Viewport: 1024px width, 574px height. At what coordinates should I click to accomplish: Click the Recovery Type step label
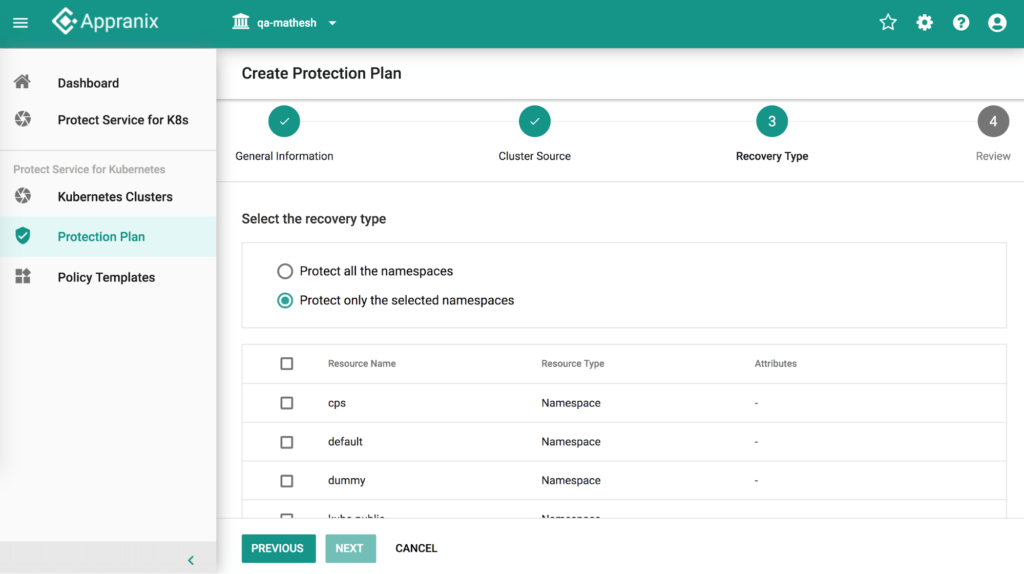[772, 156]
